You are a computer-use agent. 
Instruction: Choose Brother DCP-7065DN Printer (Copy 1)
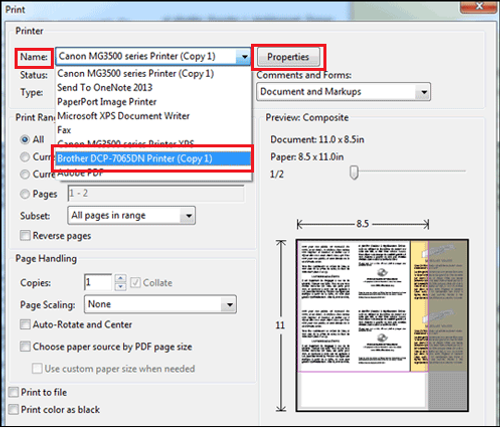click(x=153, y=159)
